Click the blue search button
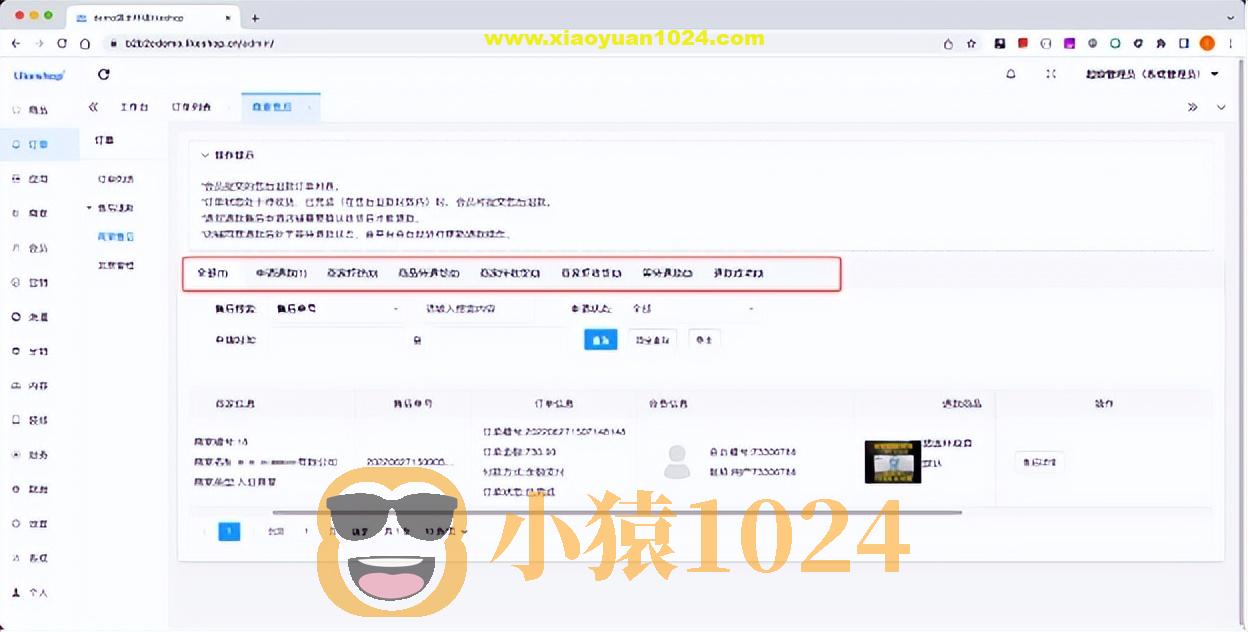 point(600,340)
